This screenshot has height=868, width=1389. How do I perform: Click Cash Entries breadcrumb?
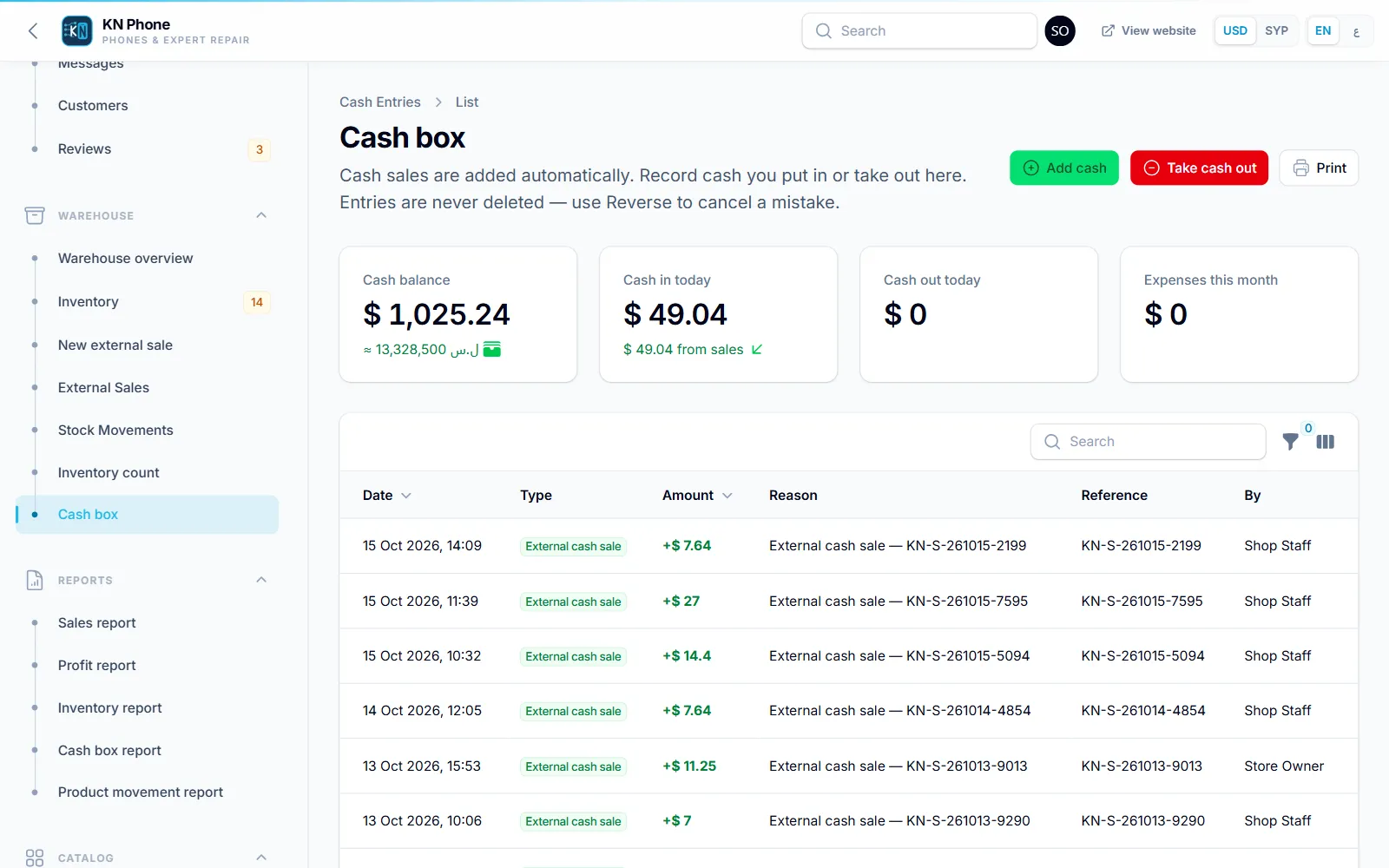point(380,102)
